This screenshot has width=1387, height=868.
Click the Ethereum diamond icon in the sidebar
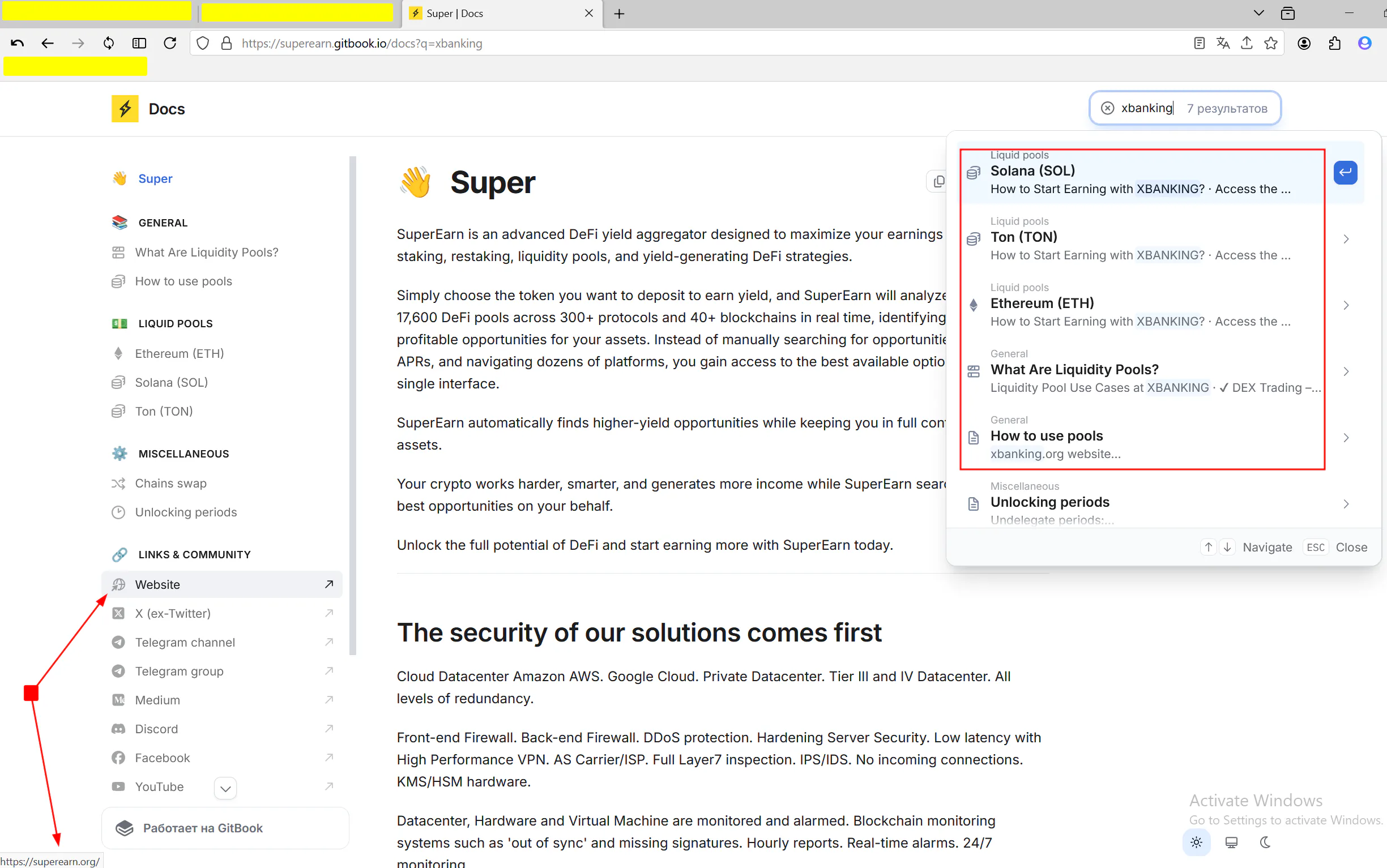pyautogui.click(x=118, y=353)
